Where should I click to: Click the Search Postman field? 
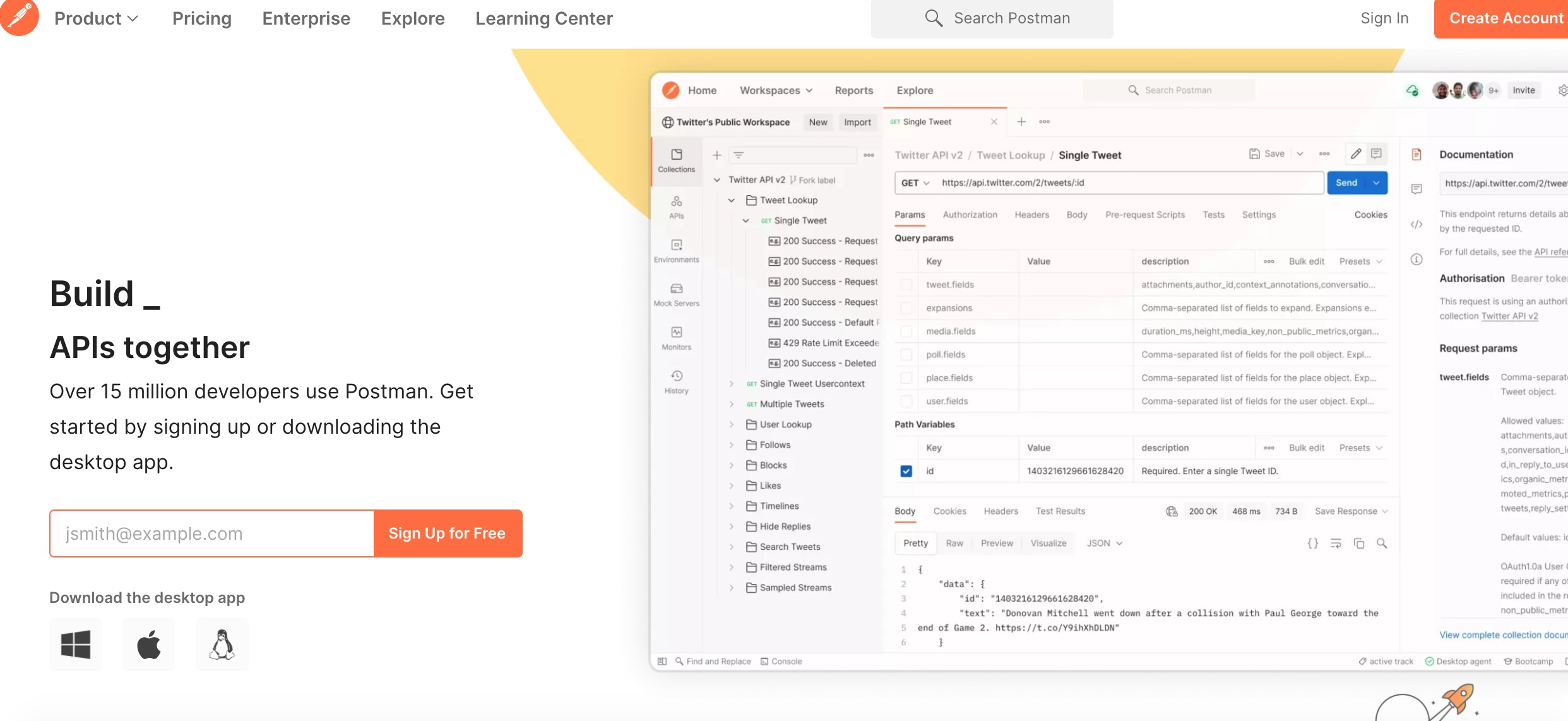click(x=992, y=18)
